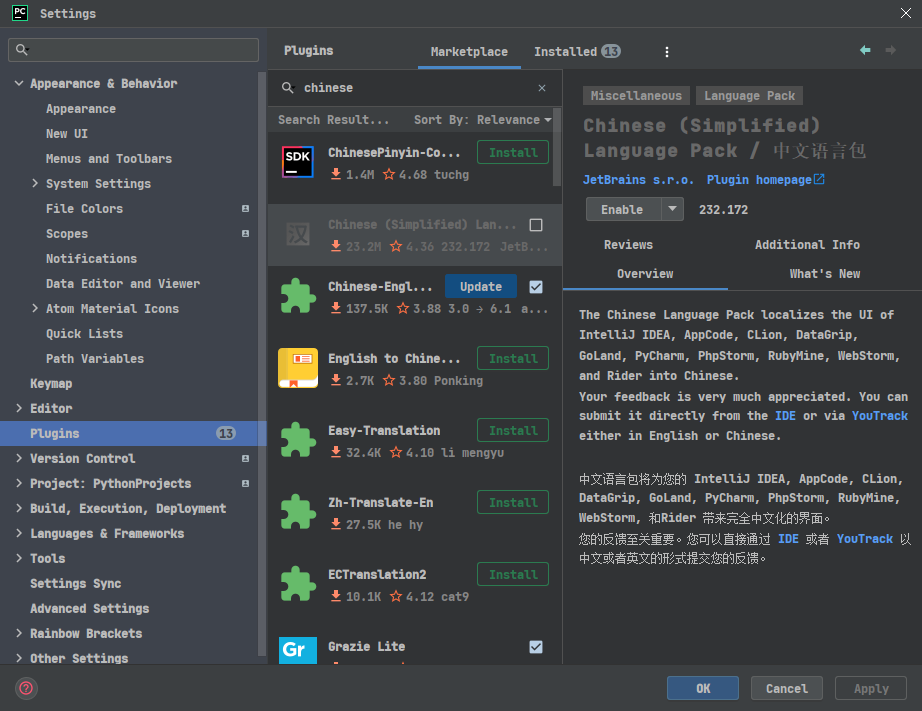Screen dimensions: 922x711
Task: Click the Easy-Translation puzzle piece icon
Action: (x=298, y=440)
